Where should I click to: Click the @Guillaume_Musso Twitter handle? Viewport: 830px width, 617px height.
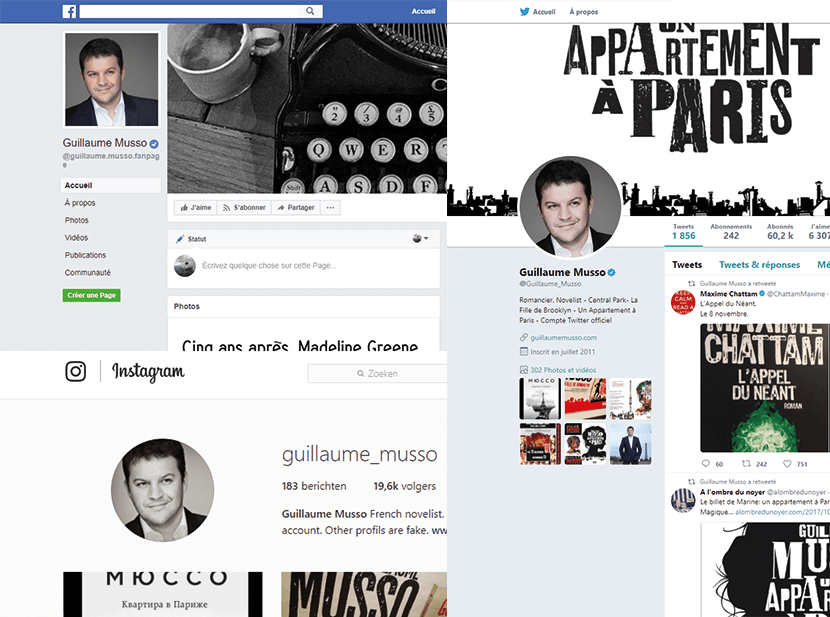click(x=550, y=284)
